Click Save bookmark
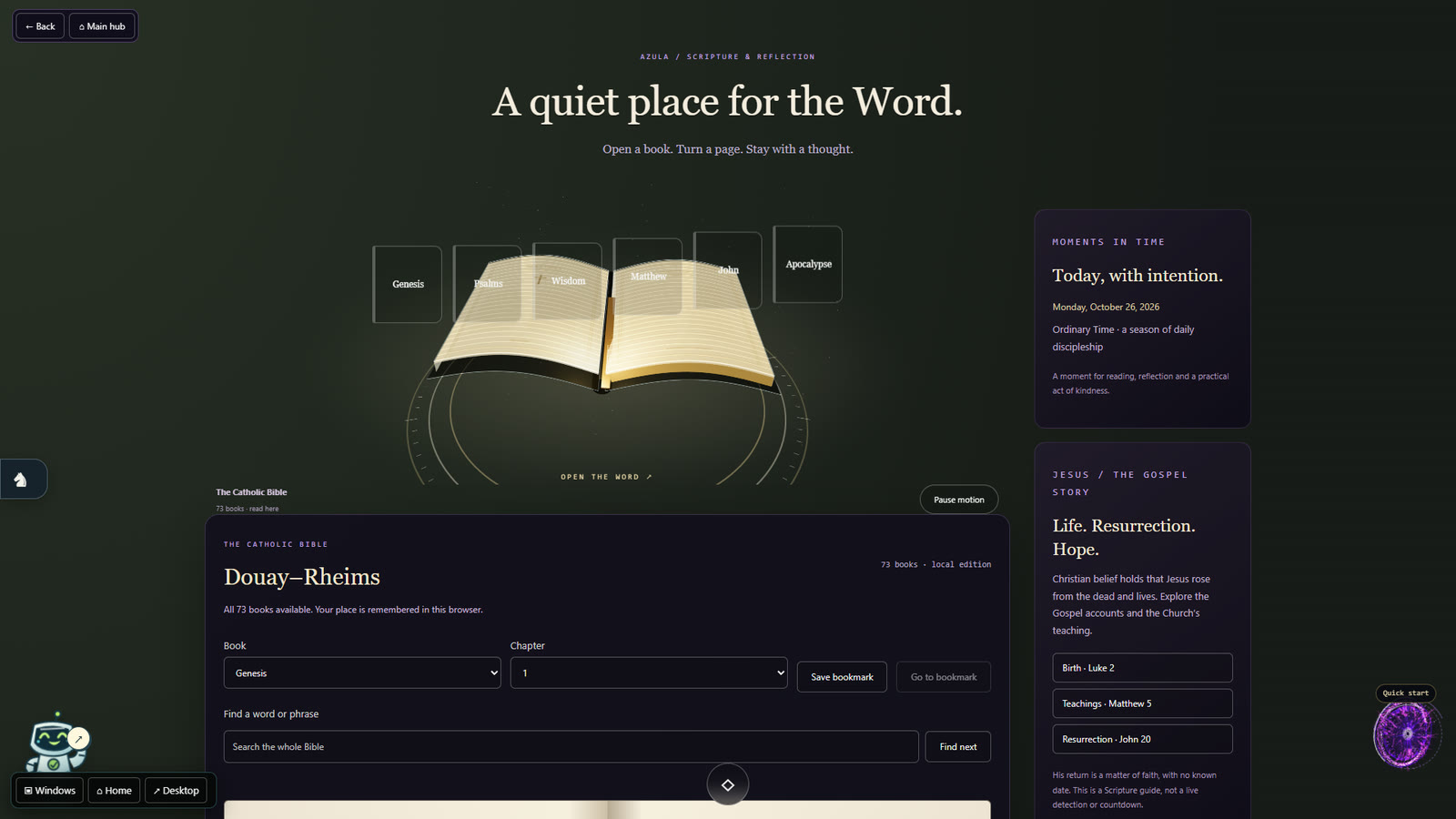Screen dimensions: 1456x819 click(x=842, y=677)
